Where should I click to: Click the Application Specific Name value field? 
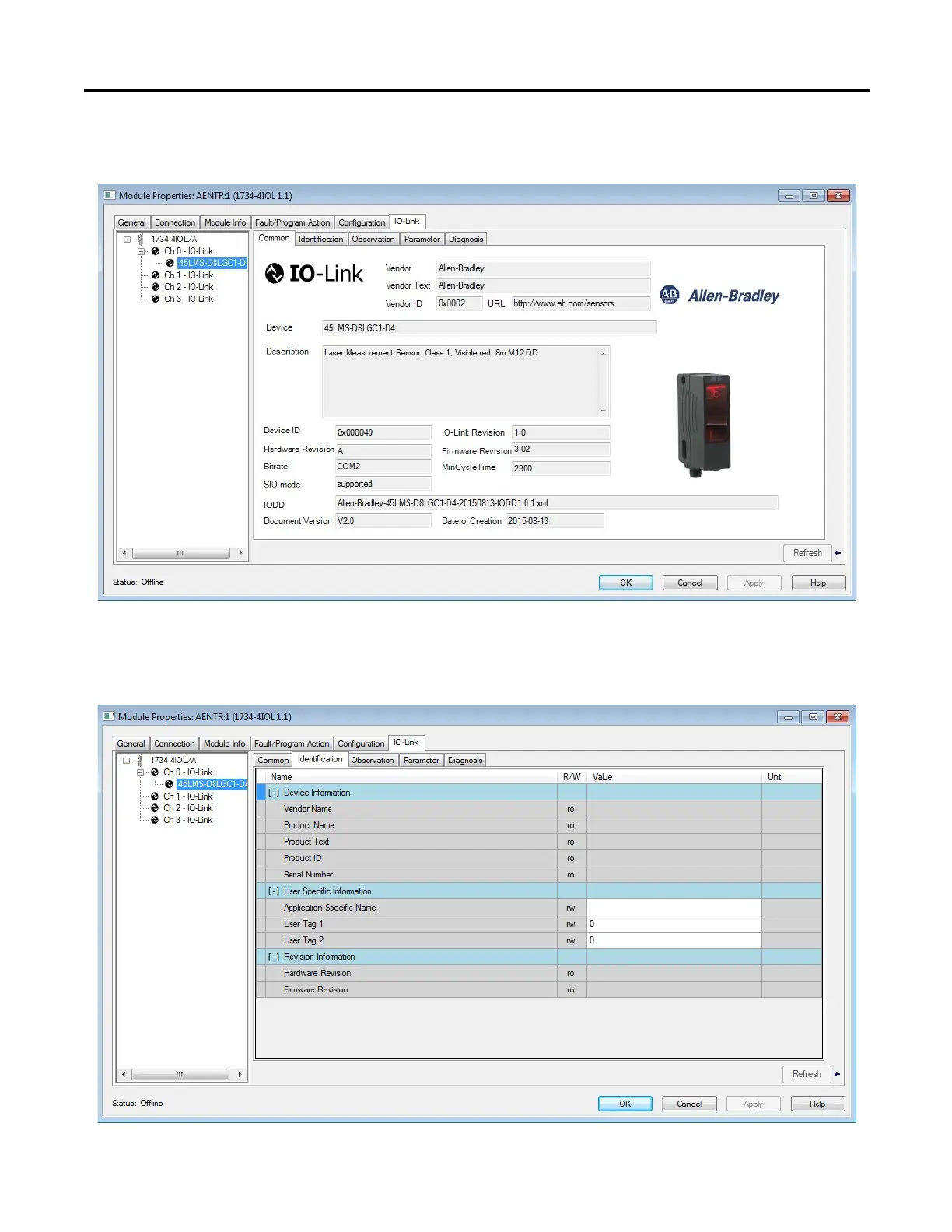pyautogui.click(x=674, y=908)
